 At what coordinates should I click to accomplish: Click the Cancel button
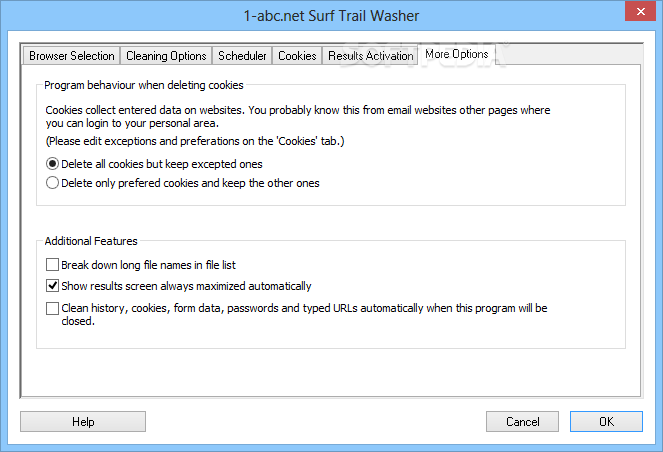tap(522, 422)
